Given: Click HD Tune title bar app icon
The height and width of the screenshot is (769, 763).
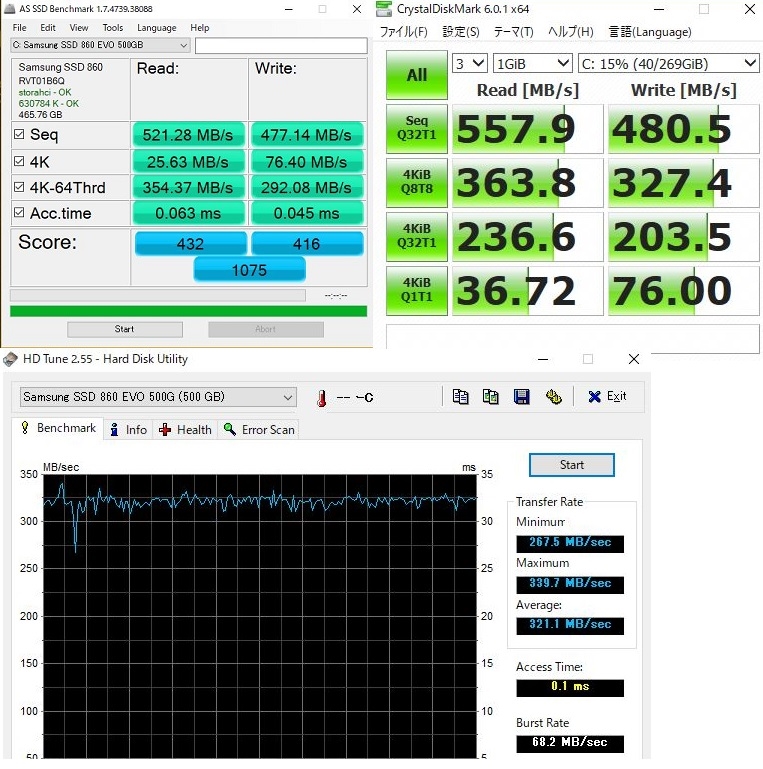Looking at the screenshot, I should (10, 359).
